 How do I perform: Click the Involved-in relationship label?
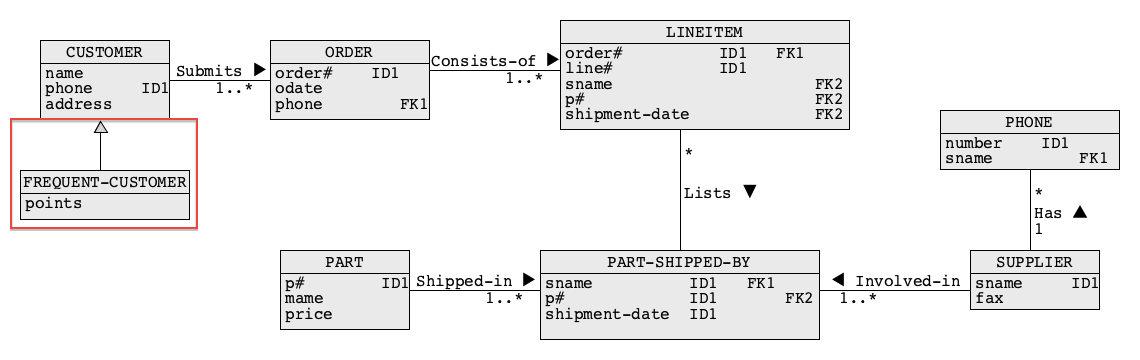(907, 281)
